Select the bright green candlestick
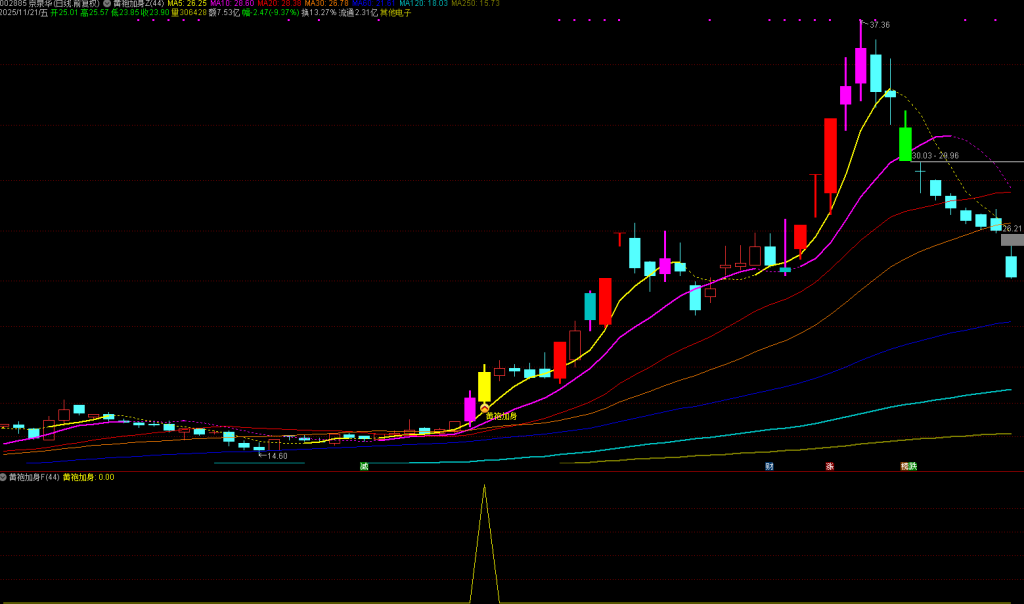 (905, 142)
